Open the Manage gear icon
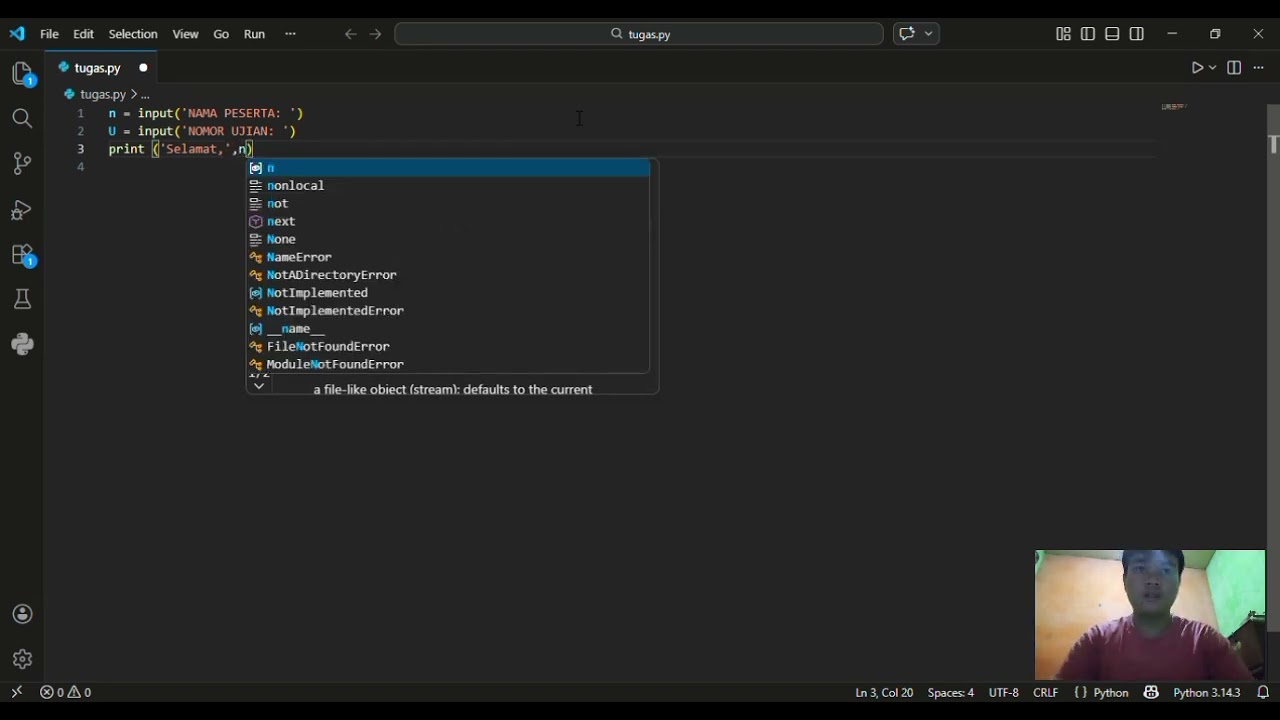Screen dimensions: 1280x720 click(22, 659)
